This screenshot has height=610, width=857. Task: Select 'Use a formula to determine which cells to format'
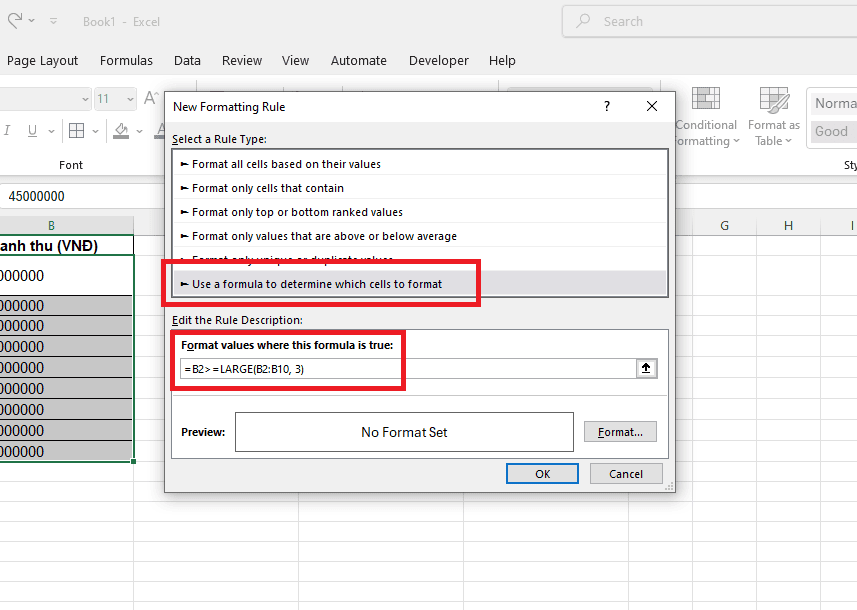[420, 284]
